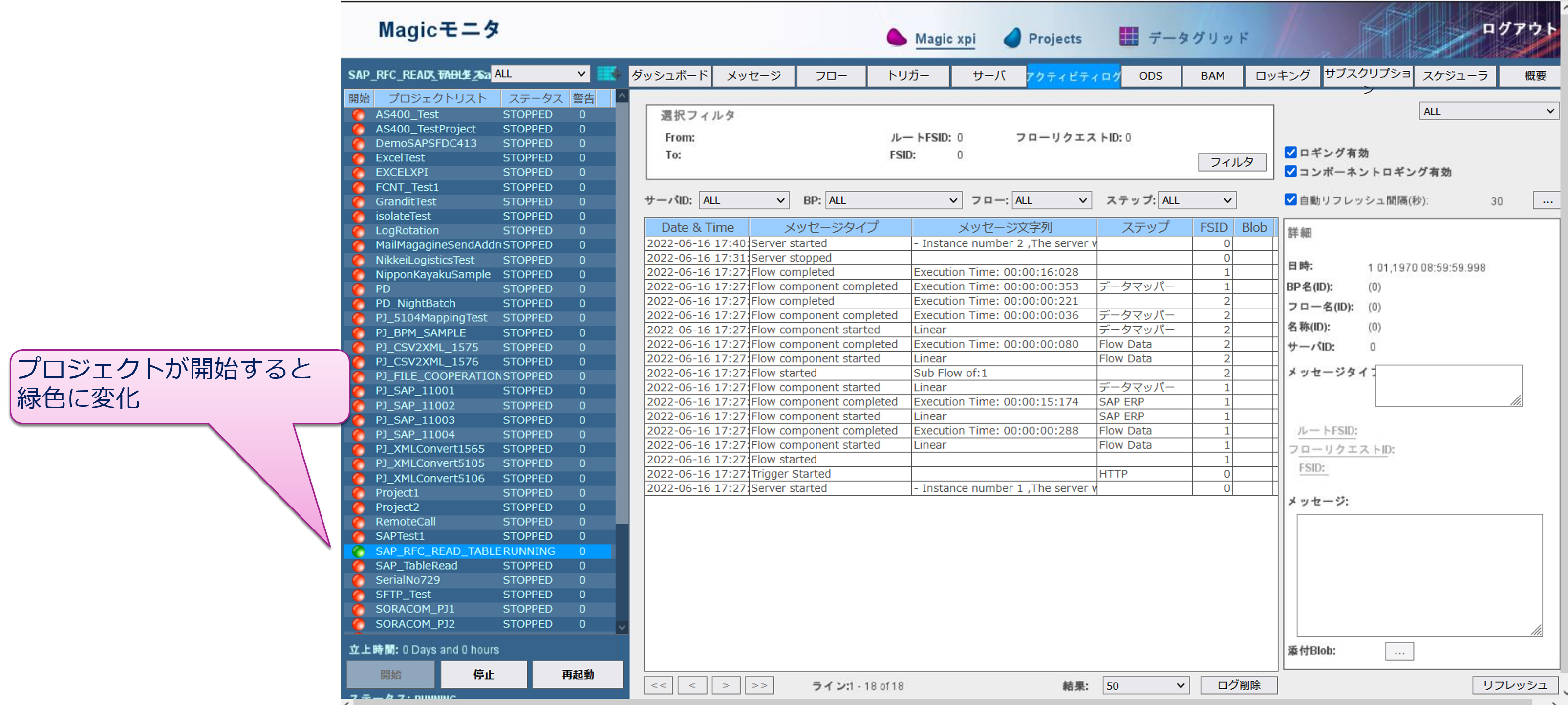Click the red status icon for PD_NightBatch
This screenshot has height=705, width=1568.
[359, 304]
